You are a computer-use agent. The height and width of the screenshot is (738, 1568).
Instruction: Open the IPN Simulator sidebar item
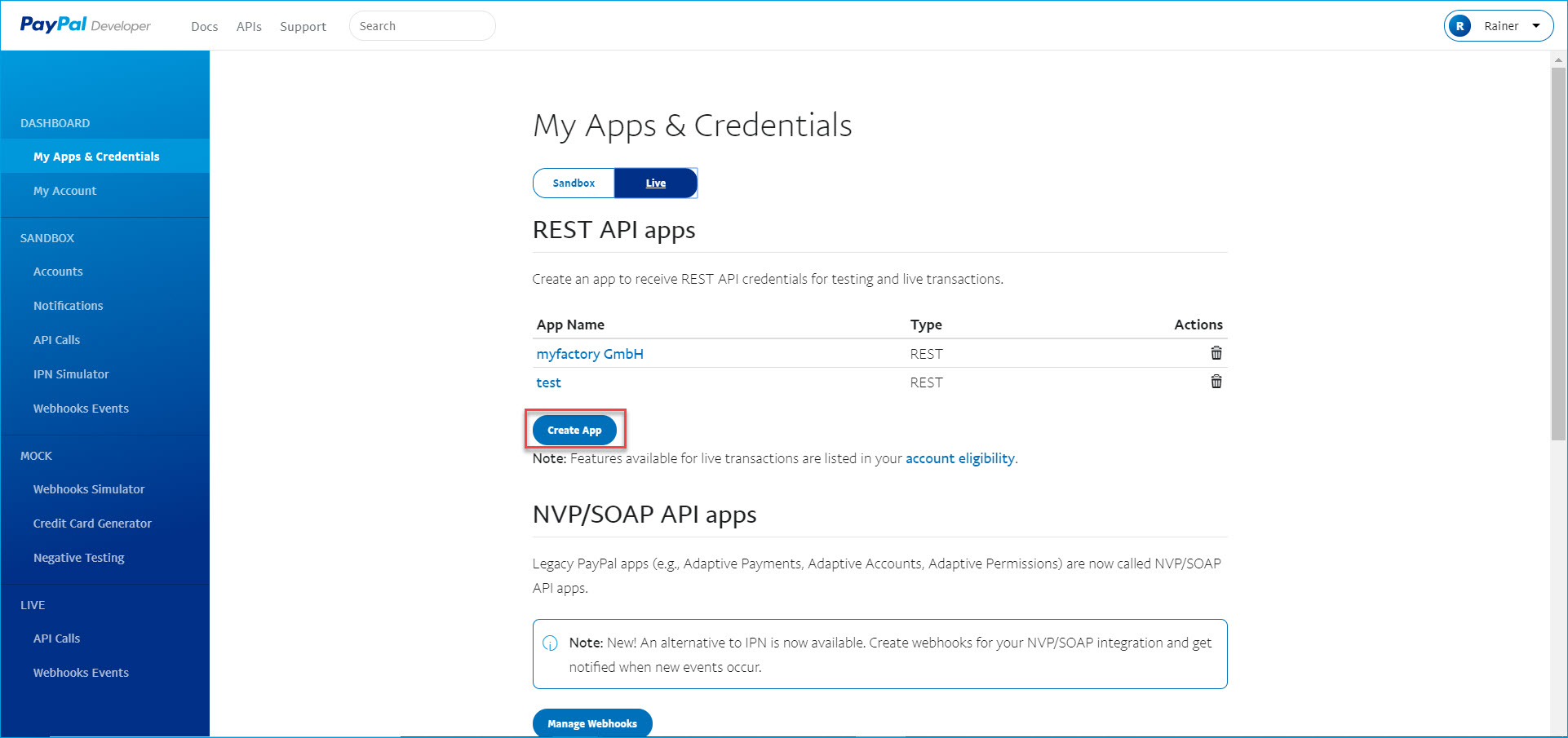pos(71,374)
